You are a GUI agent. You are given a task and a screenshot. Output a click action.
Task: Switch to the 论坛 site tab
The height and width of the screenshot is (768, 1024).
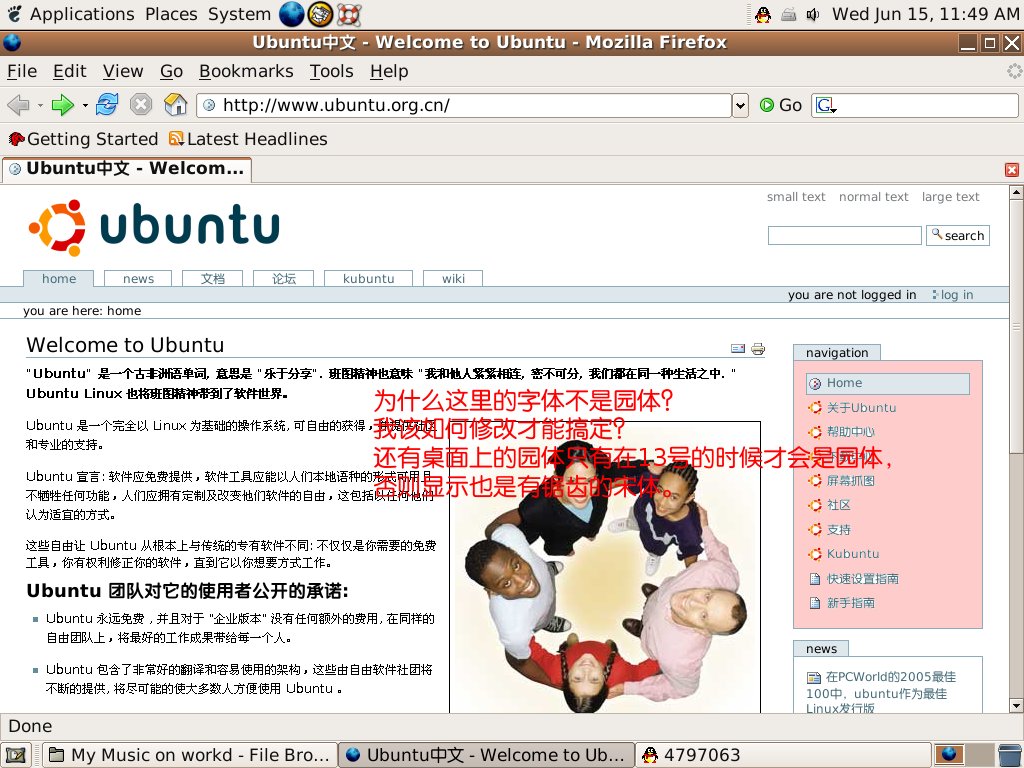coord(283,279)
